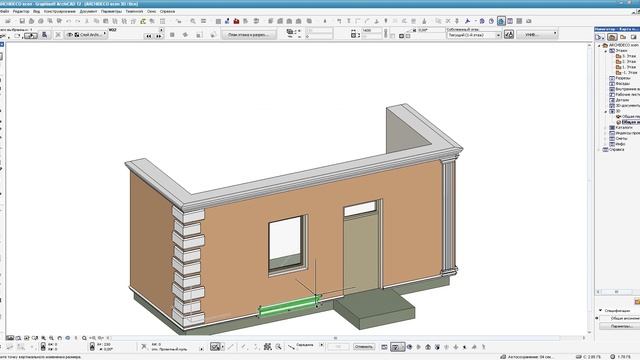Screen dimensions: 640x360
Task: Toggle the layer lock icon
Action: (x=77, y=35)
